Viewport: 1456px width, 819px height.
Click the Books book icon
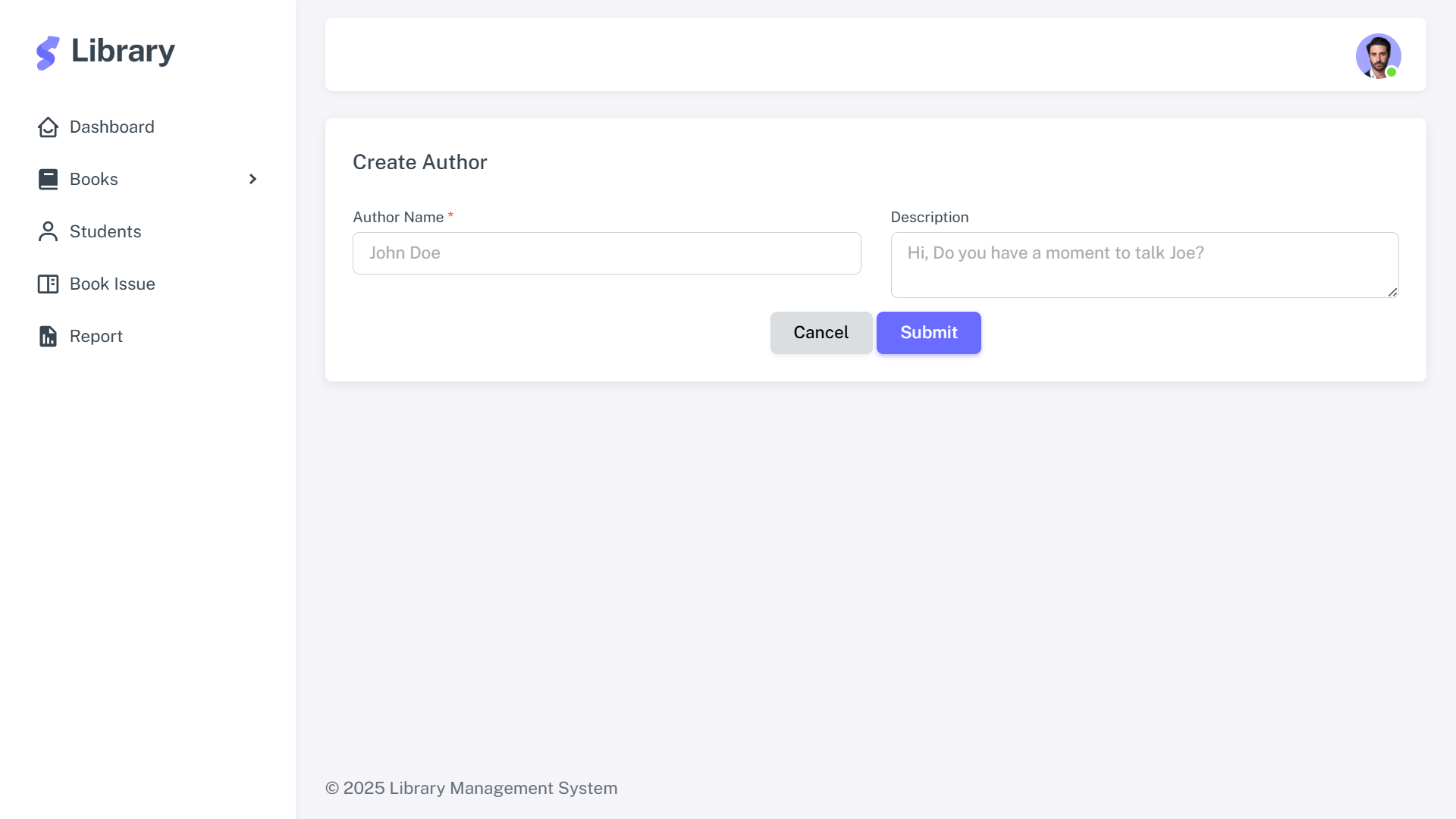point(48,179)
